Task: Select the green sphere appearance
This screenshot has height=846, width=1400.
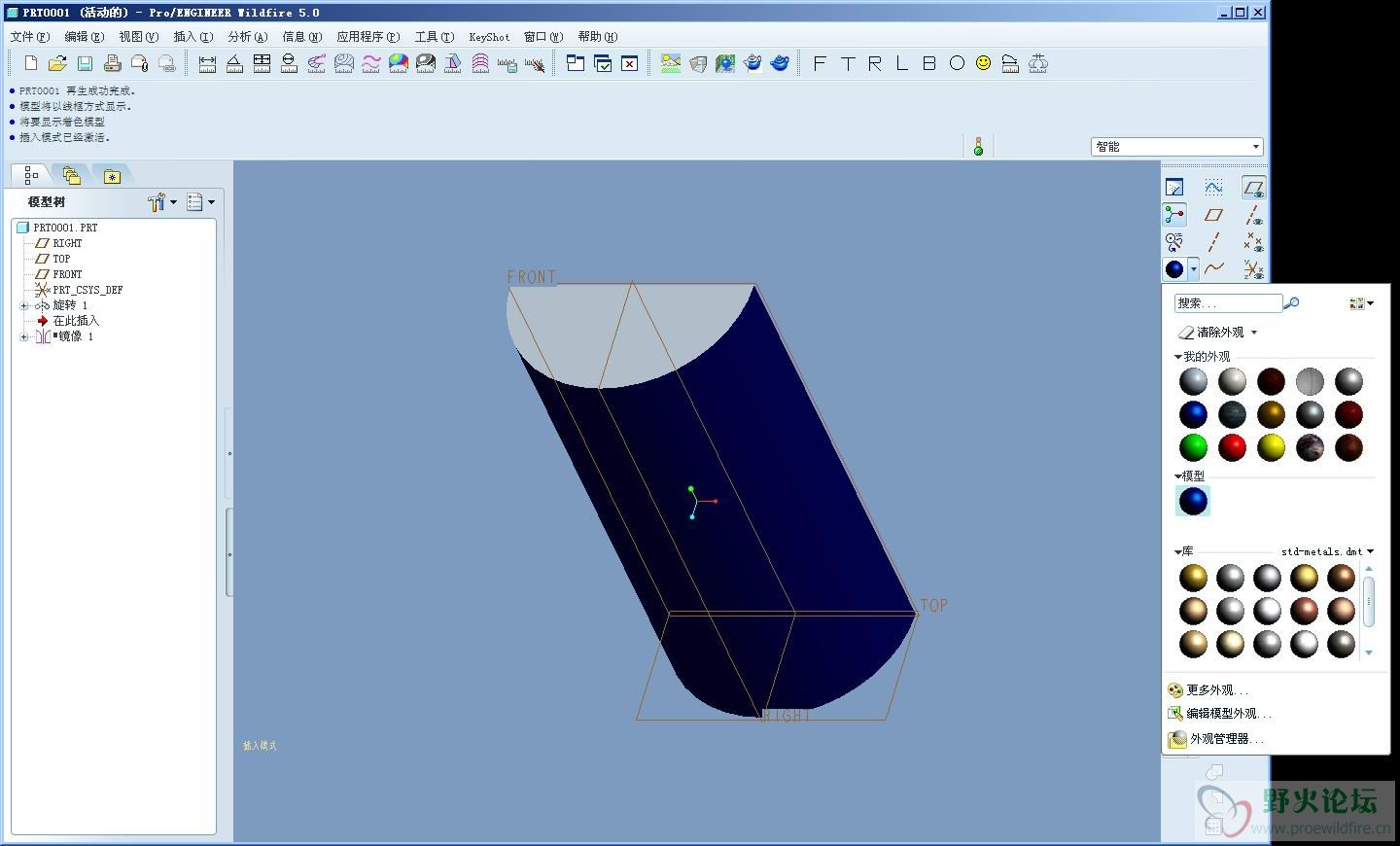Action: [1193, 447]
